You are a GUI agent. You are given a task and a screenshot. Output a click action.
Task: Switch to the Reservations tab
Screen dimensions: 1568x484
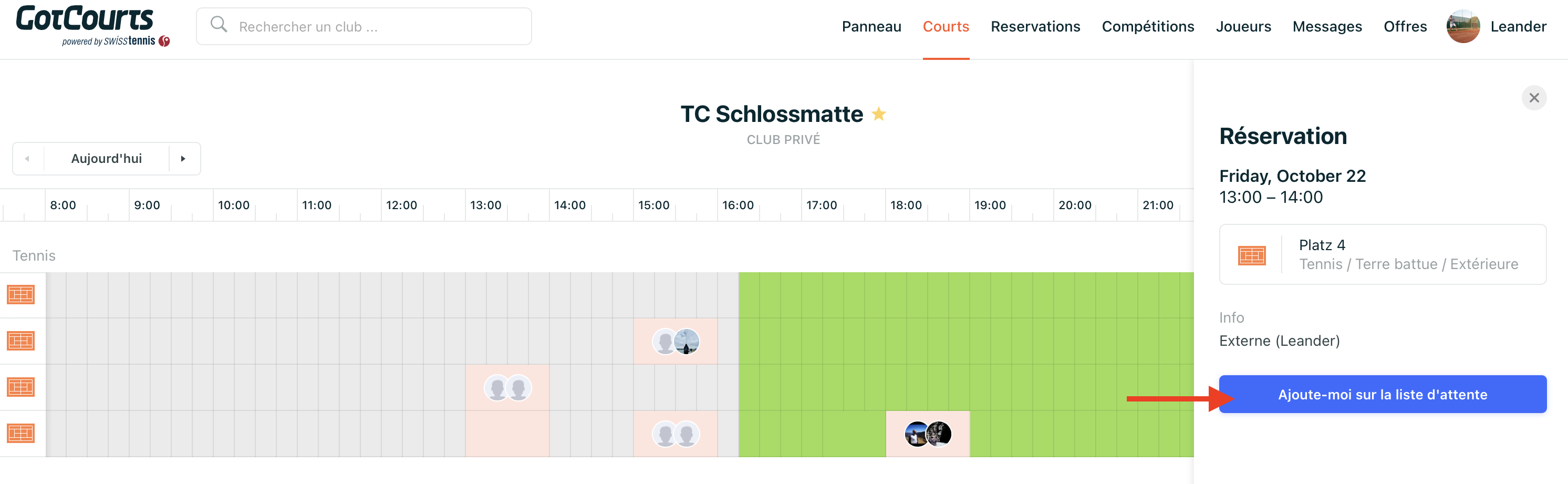tap(1035, 27)
